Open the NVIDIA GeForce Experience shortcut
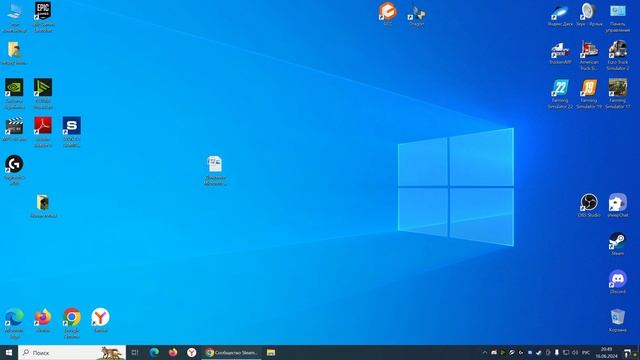 pos(14,93)
